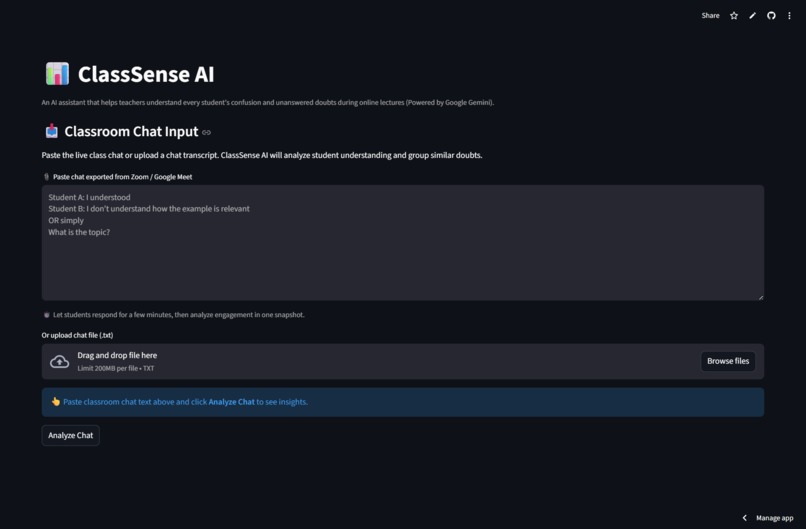Image resolution: width=806 pixels, height=529 pixels.
Task: Click the pointing hand emoji in the info banner
Action: 56,402
